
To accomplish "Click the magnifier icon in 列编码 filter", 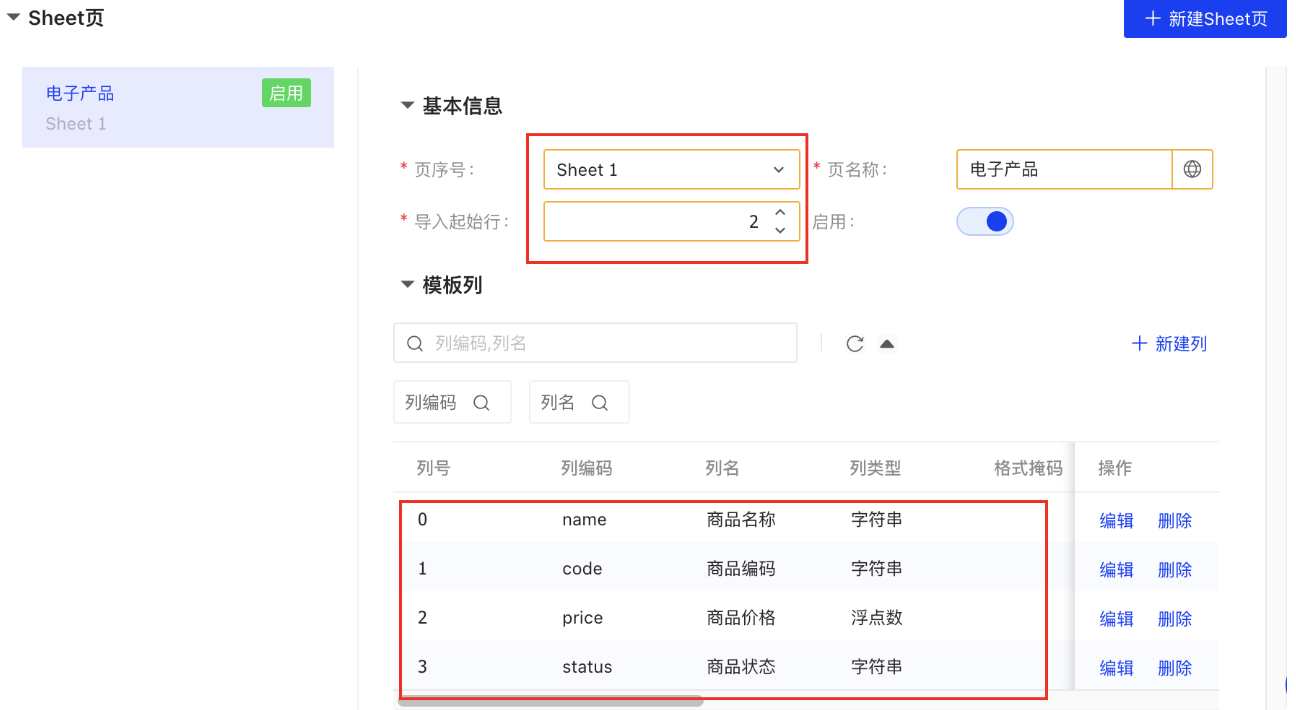I will [x=481, y=403].
